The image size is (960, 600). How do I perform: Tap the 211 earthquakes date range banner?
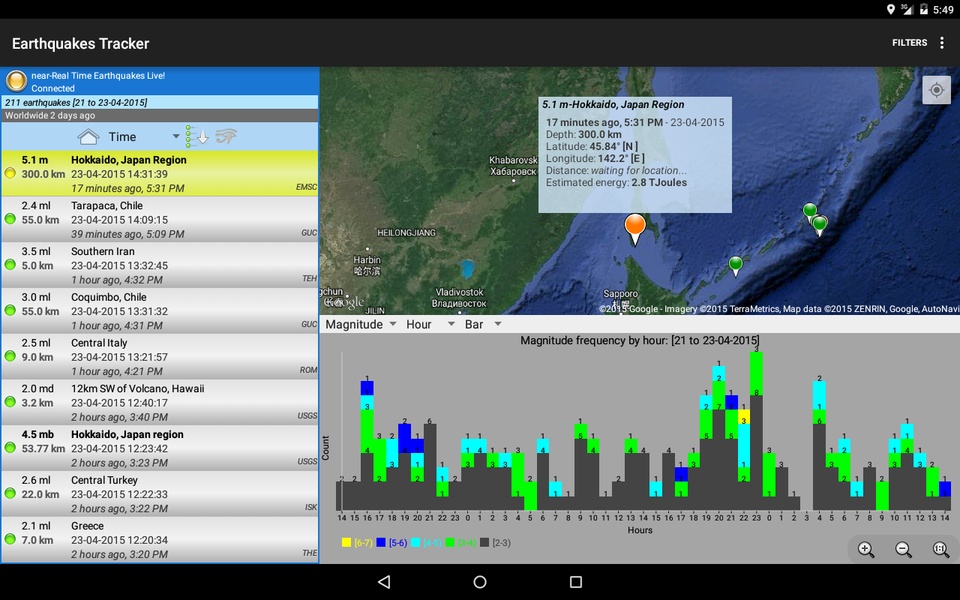point(160,102)
